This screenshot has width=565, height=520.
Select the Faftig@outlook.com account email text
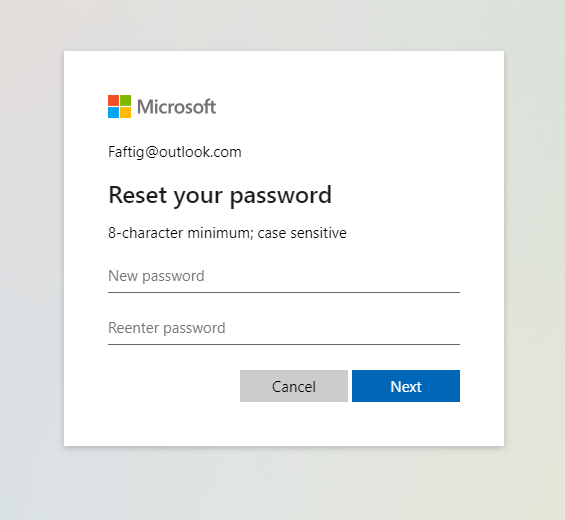pyautogui.click(x=175, y=152)
